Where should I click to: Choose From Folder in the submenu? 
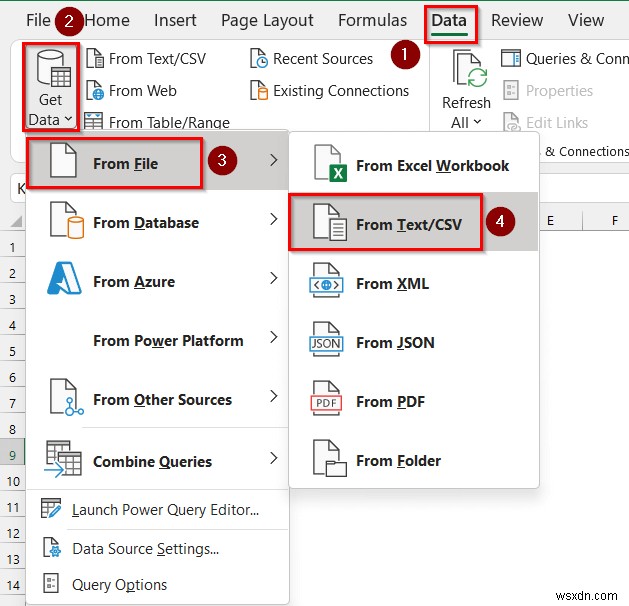(414, 459)
